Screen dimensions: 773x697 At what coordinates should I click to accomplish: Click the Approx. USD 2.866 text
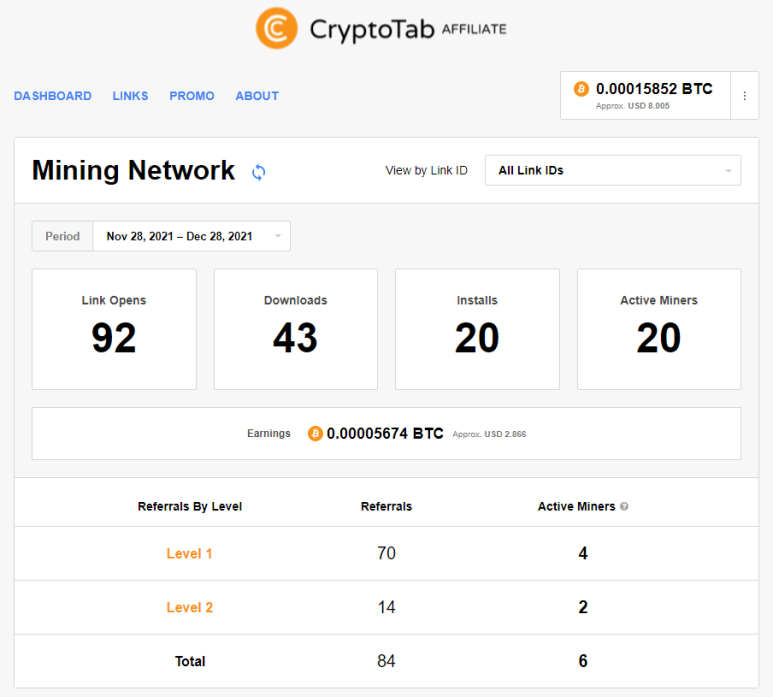[489, 434]
